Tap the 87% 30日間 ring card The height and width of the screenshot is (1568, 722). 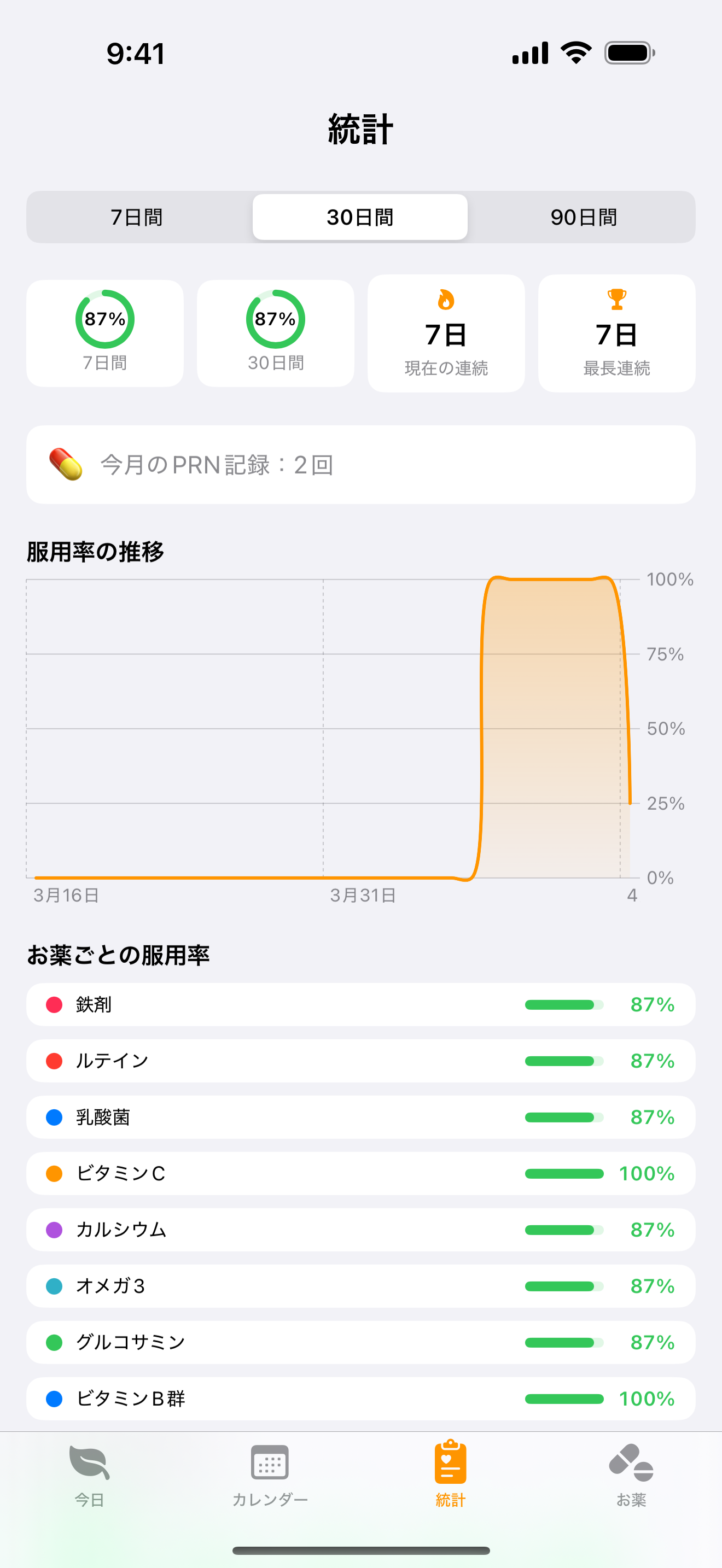point(275,333)
